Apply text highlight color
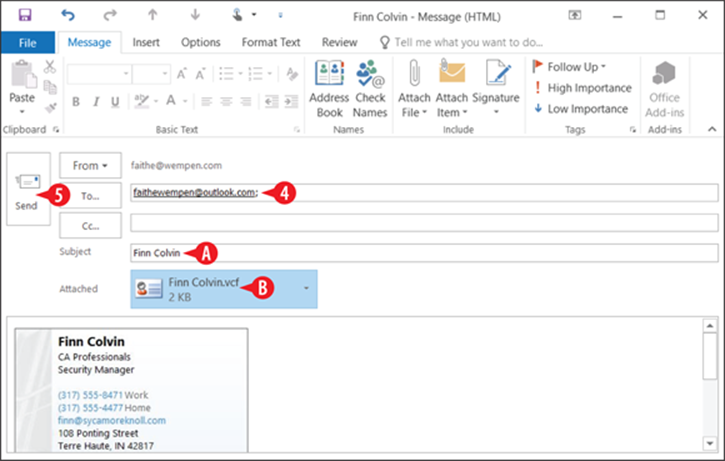Viewport: 725px width, 461px height. 141,101
